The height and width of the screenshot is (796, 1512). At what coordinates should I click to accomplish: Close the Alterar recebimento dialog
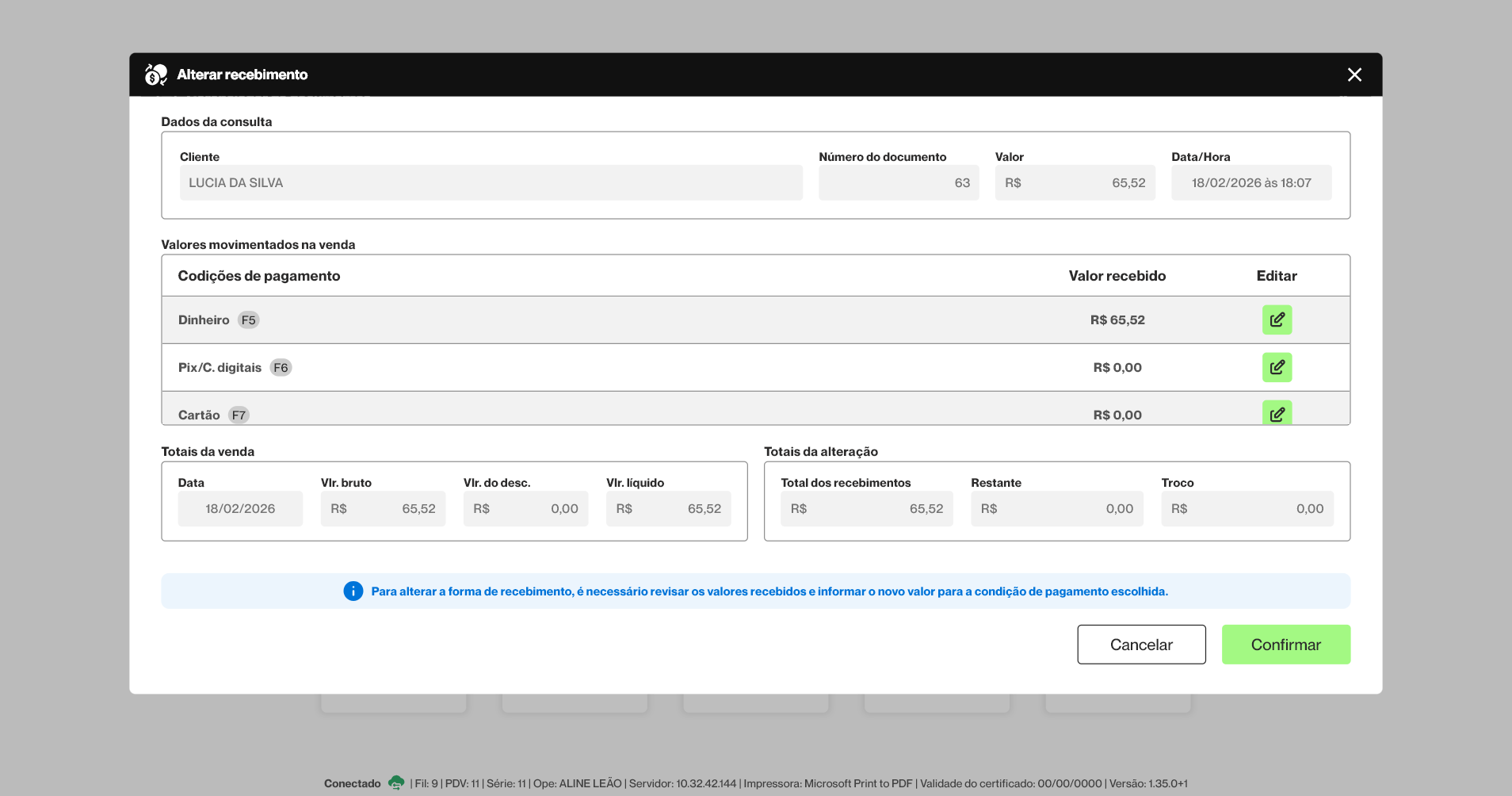[x=1354, y=75]
